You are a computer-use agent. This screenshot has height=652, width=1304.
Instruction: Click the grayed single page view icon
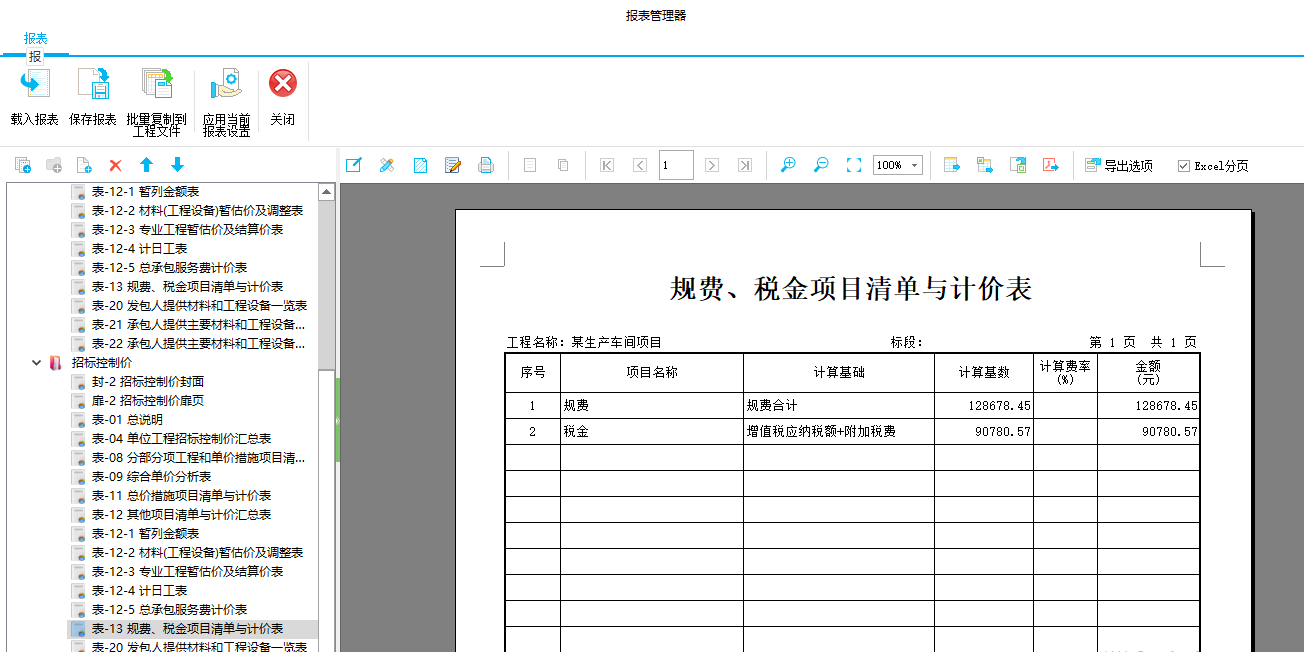pyautogui.click(x=530, y=165)
